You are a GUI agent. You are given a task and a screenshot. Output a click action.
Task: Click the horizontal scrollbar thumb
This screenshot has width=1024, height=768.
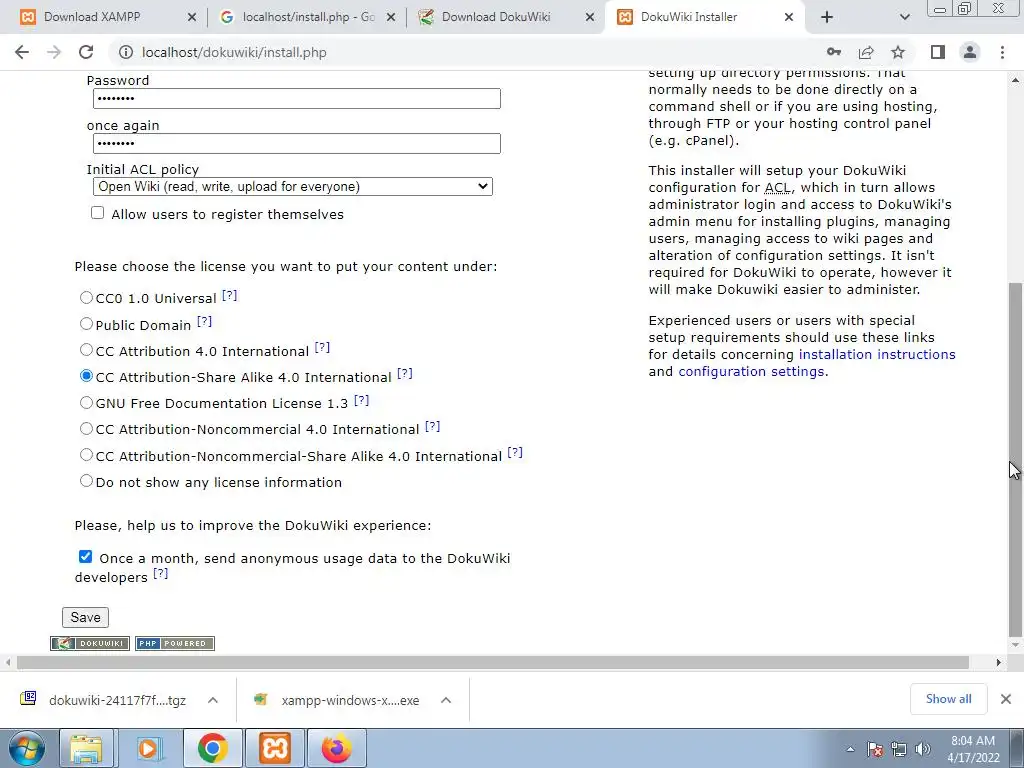pyautogui.click(x=493, y=663)
